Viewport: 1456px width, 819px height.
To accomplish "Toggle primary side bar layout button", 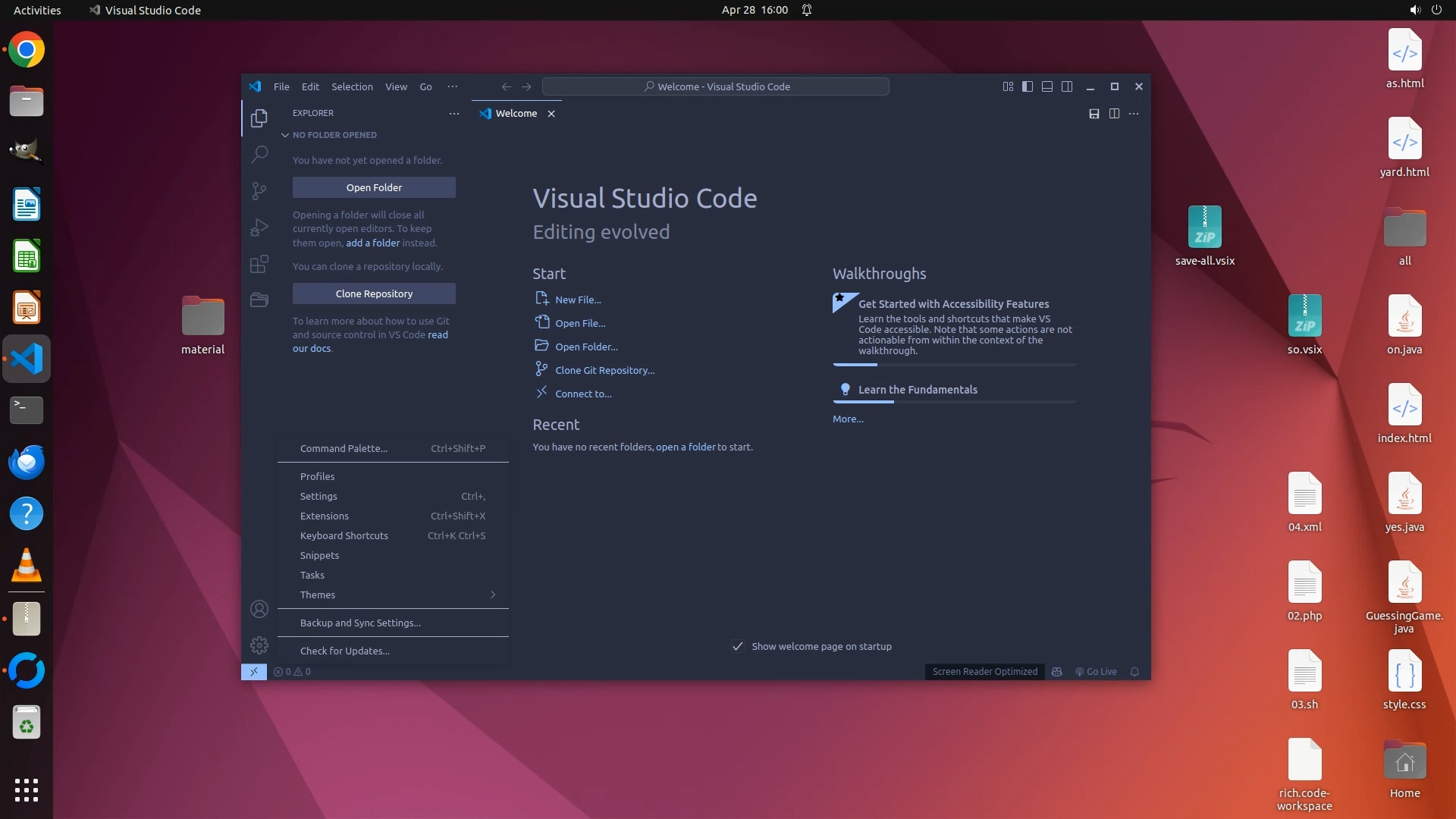I will [1028, 86].
